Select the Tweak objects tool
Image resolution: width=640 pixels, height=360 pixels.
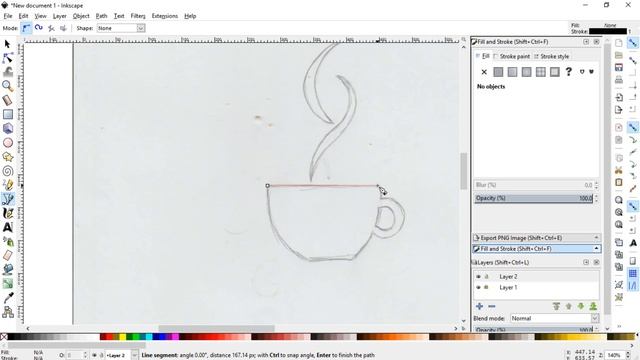7,72
